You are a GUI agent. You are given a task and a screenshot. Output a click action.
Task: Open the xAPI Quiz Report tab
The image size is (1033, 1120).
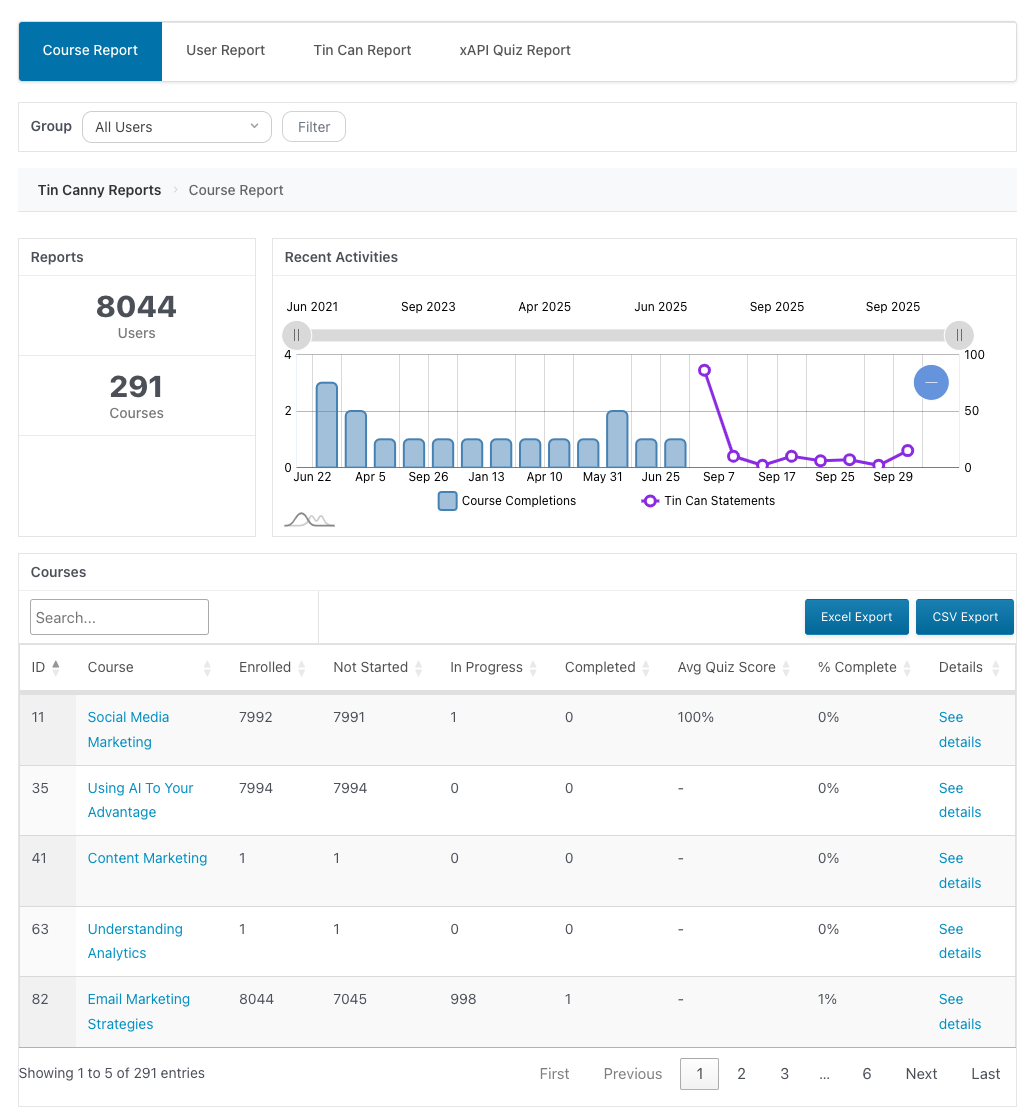pyautogui.click(x=515, y=50)
